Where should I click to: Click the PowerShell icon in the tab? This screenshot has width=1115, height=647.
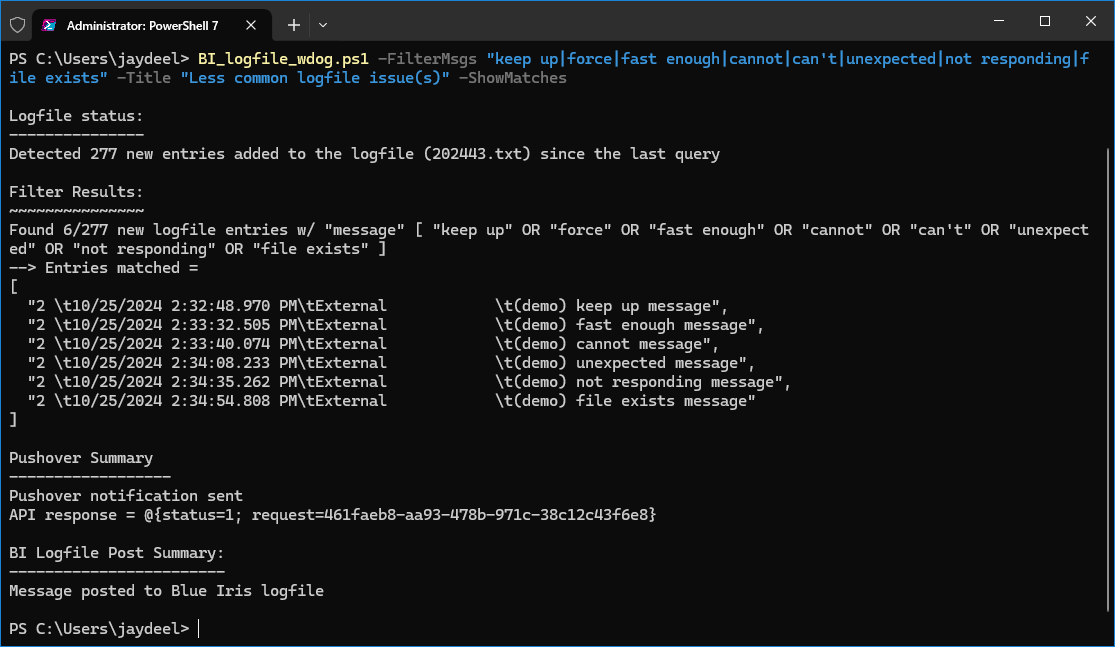click(x=49, y=25)
